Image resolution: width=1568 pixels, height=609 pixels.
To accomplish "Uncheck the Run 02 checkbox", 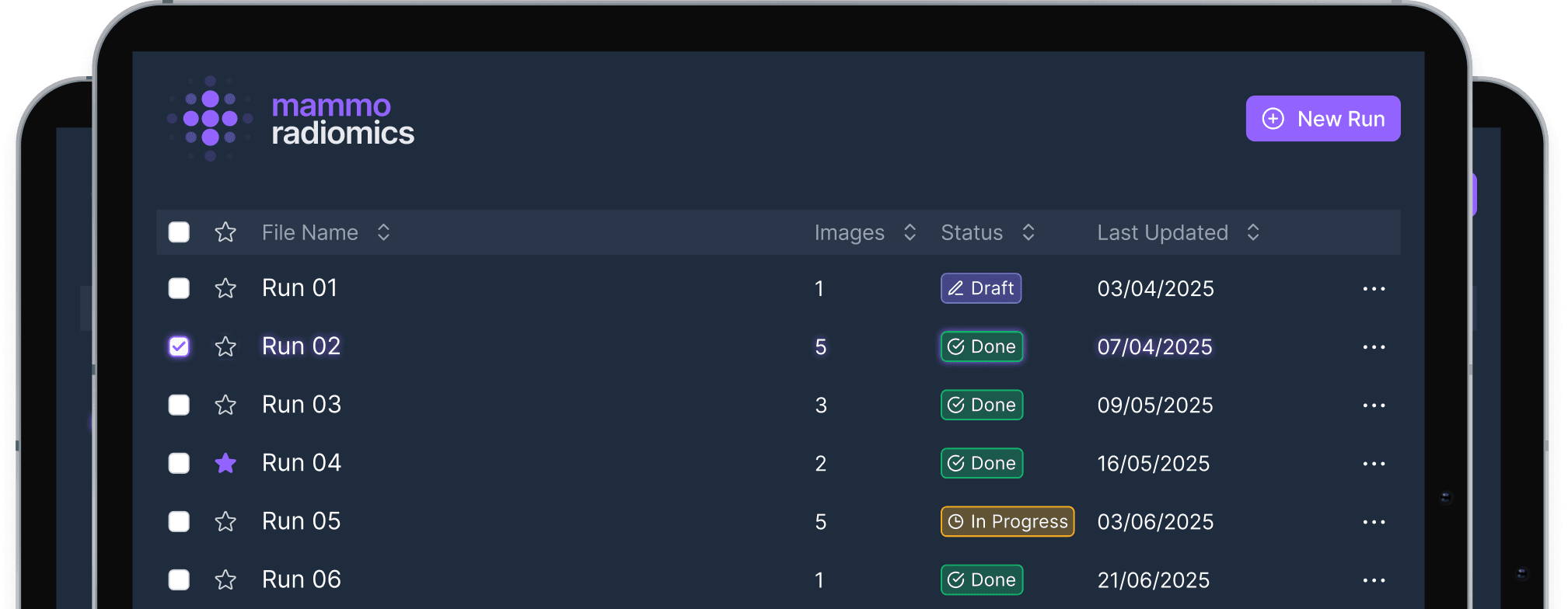I will pyautogui.click(x=179, y=346).
